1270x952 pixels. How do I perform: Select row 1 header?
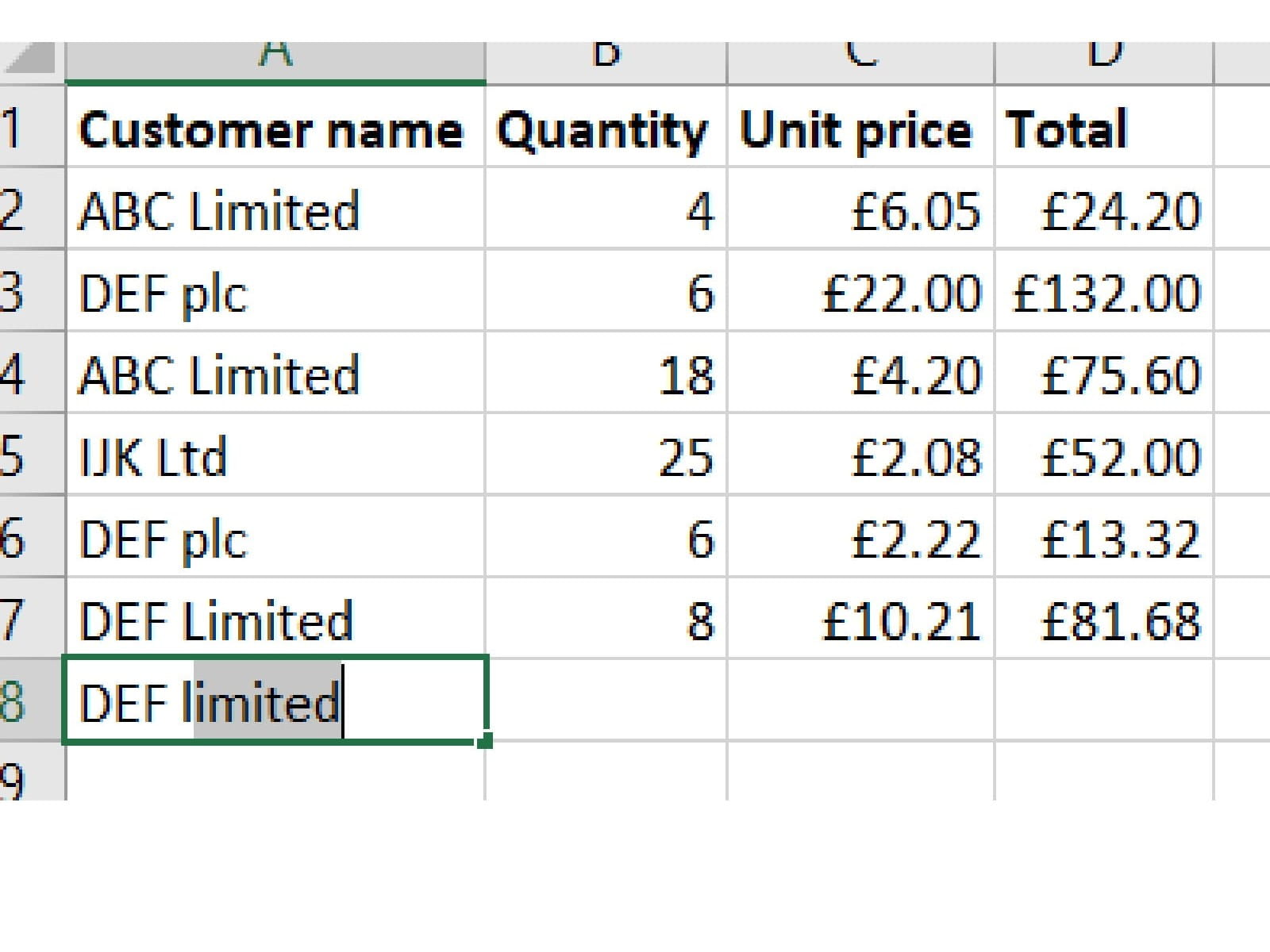tap(24, 129)
